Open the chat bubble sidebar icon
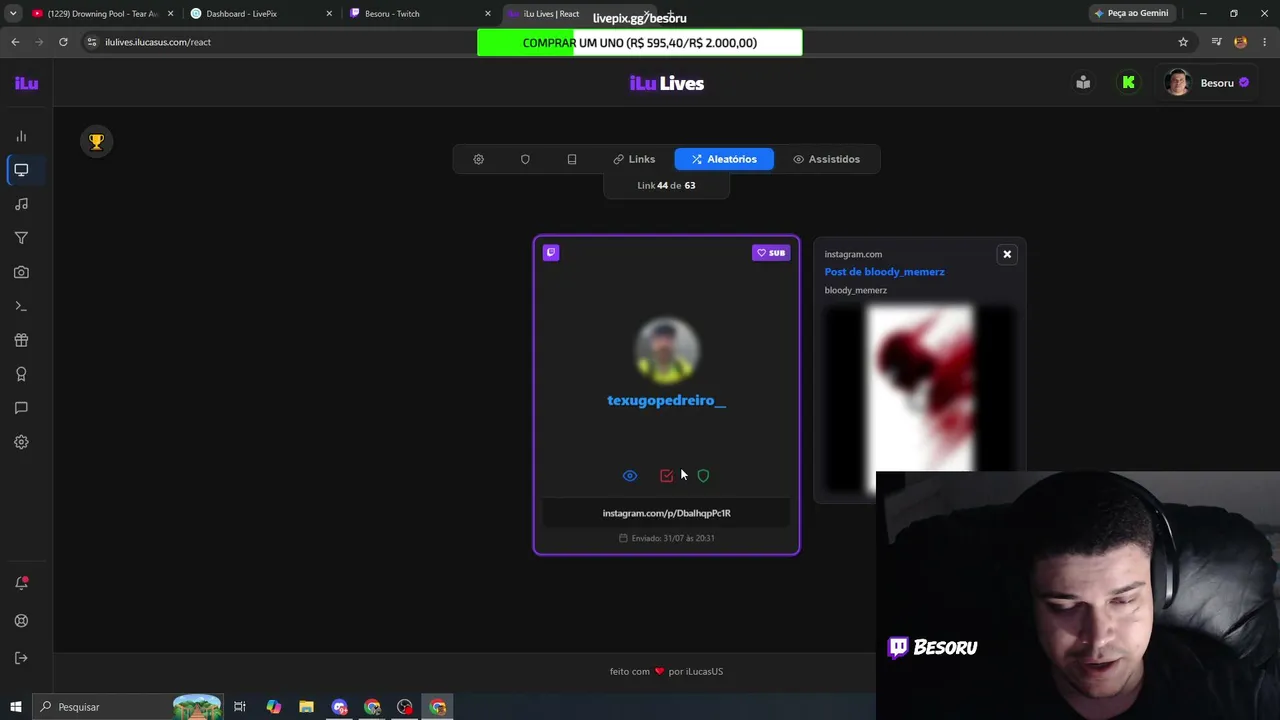Viewport: 1280px width, 720px height. pos(21,408)
